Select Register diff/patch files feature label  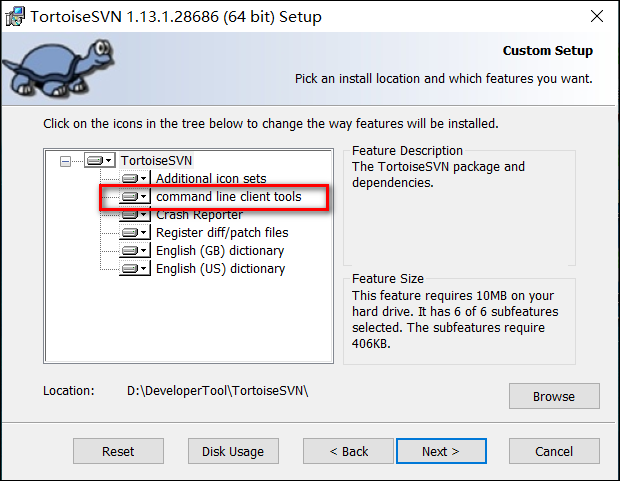[222, 233]
